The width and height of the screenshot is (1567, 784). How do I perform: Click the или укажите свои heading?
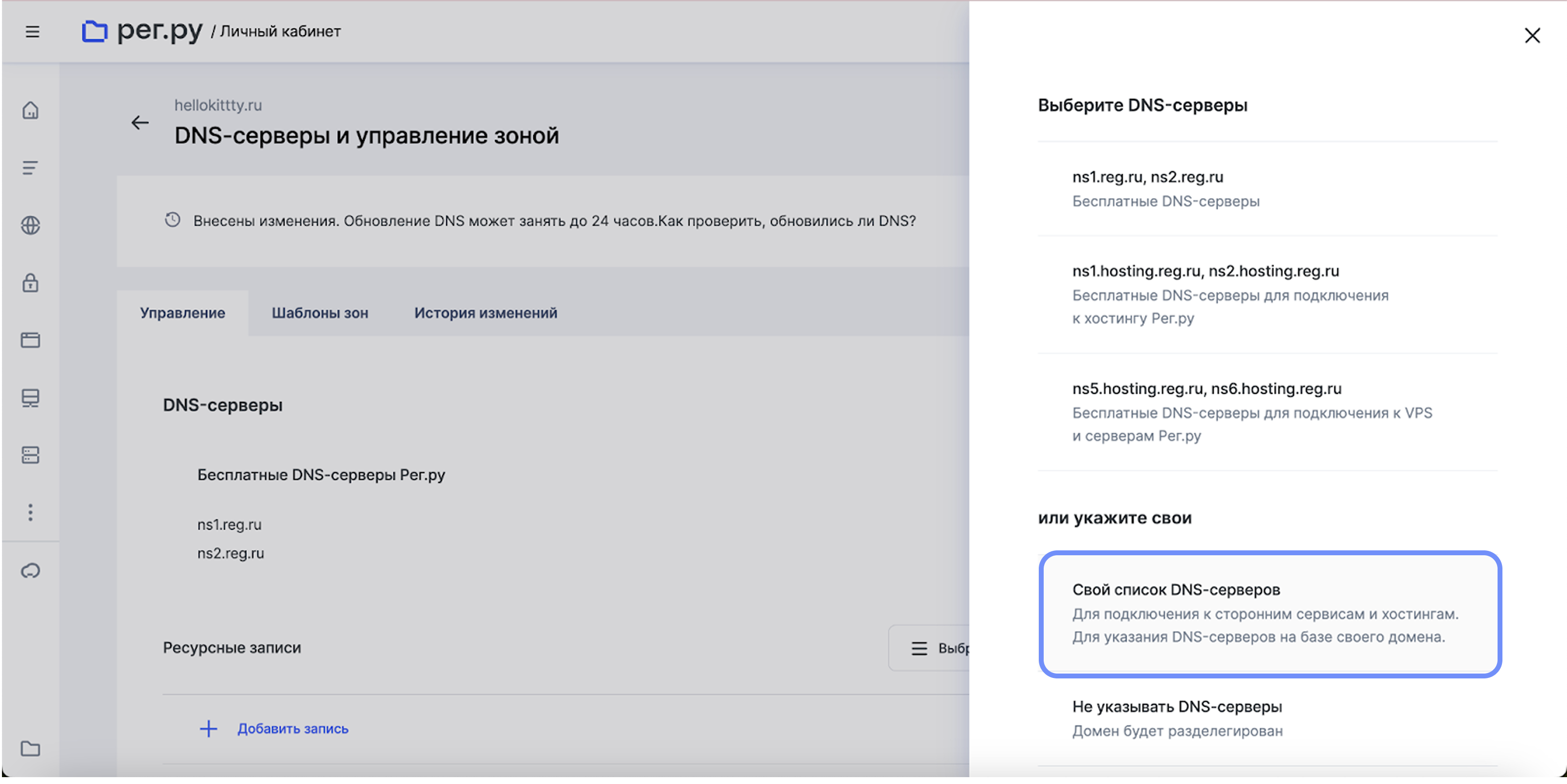(x=1115, y=518)
